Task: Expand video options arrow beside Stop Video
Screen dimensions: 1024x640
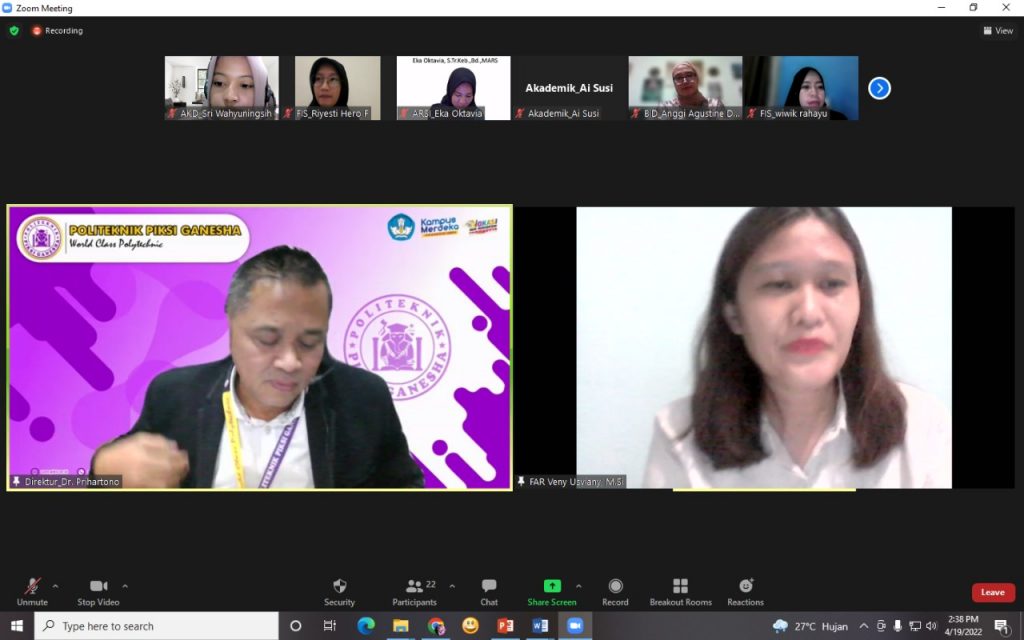Action: 125,586
